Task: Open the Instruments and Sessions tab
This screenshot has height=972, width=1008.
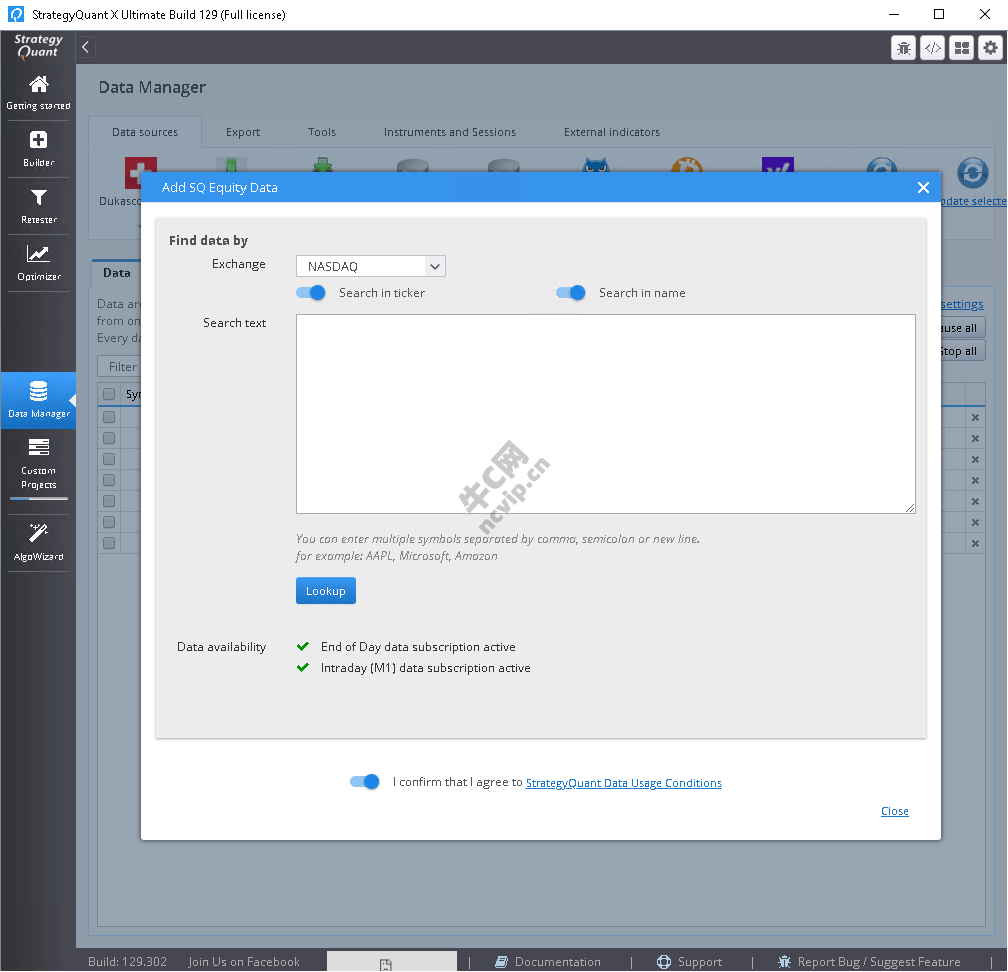Action: coord(449,132)
